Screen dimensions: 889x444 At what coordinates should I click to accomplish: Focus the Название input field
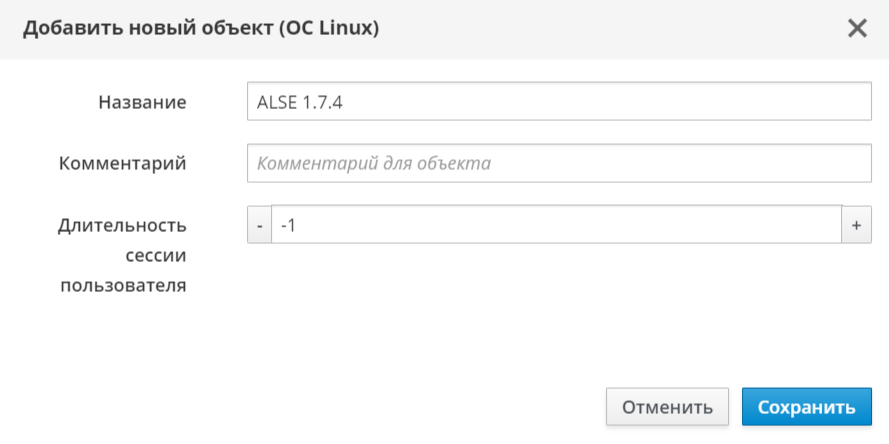point(558,101)
